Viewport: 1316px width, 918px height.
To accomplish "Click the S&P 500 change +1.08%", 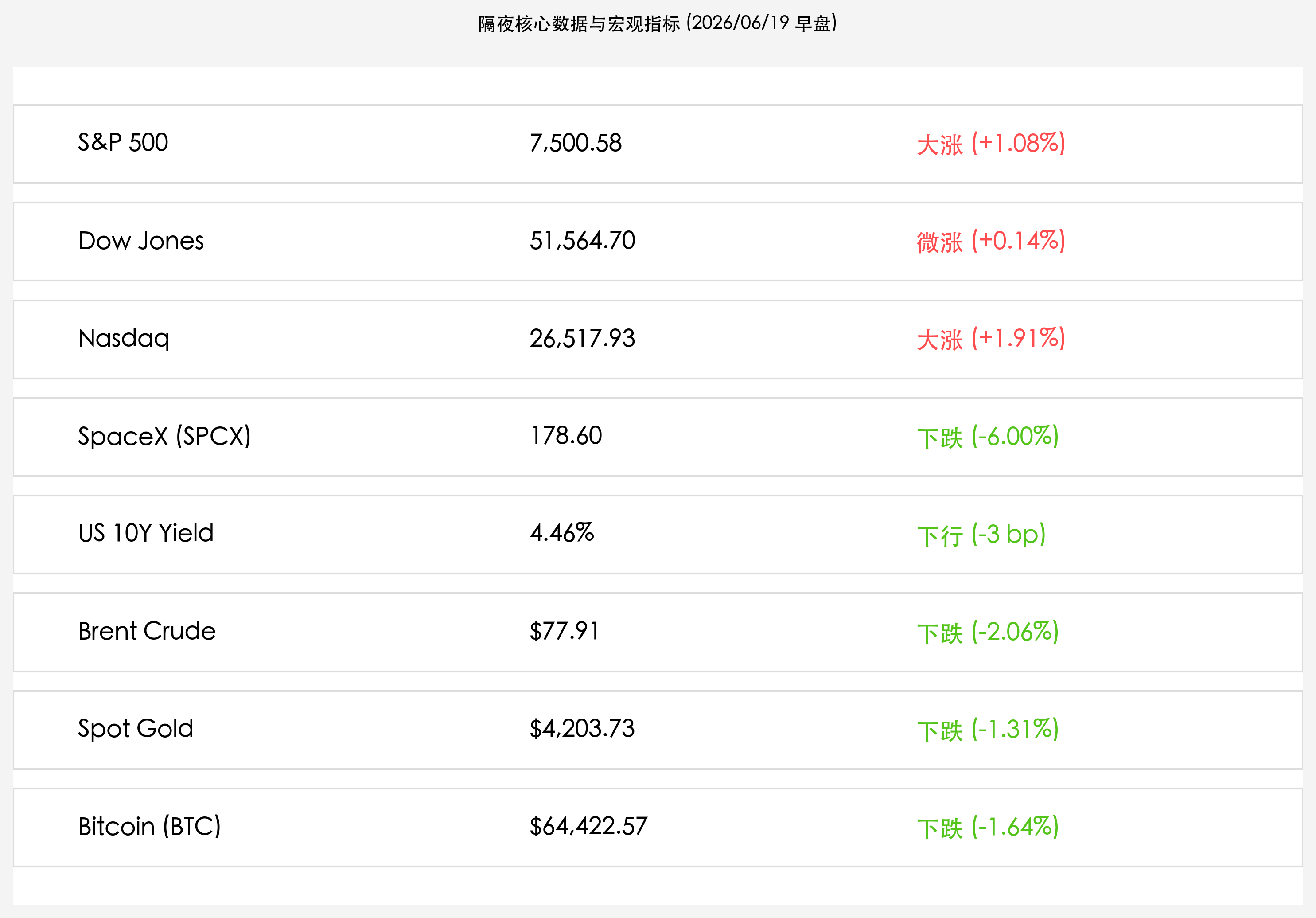I will pyautogui.click(x=991, y=143).
